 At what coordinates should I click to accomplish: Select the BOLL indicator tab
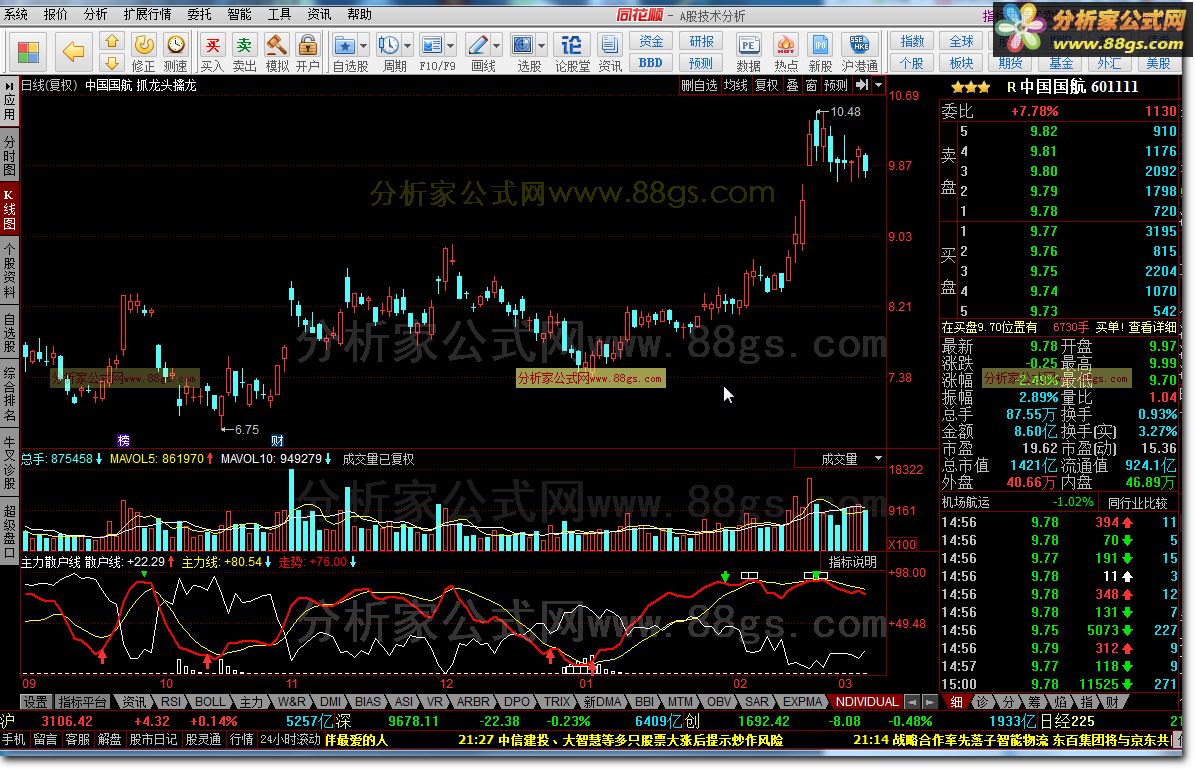pos(209,701)
